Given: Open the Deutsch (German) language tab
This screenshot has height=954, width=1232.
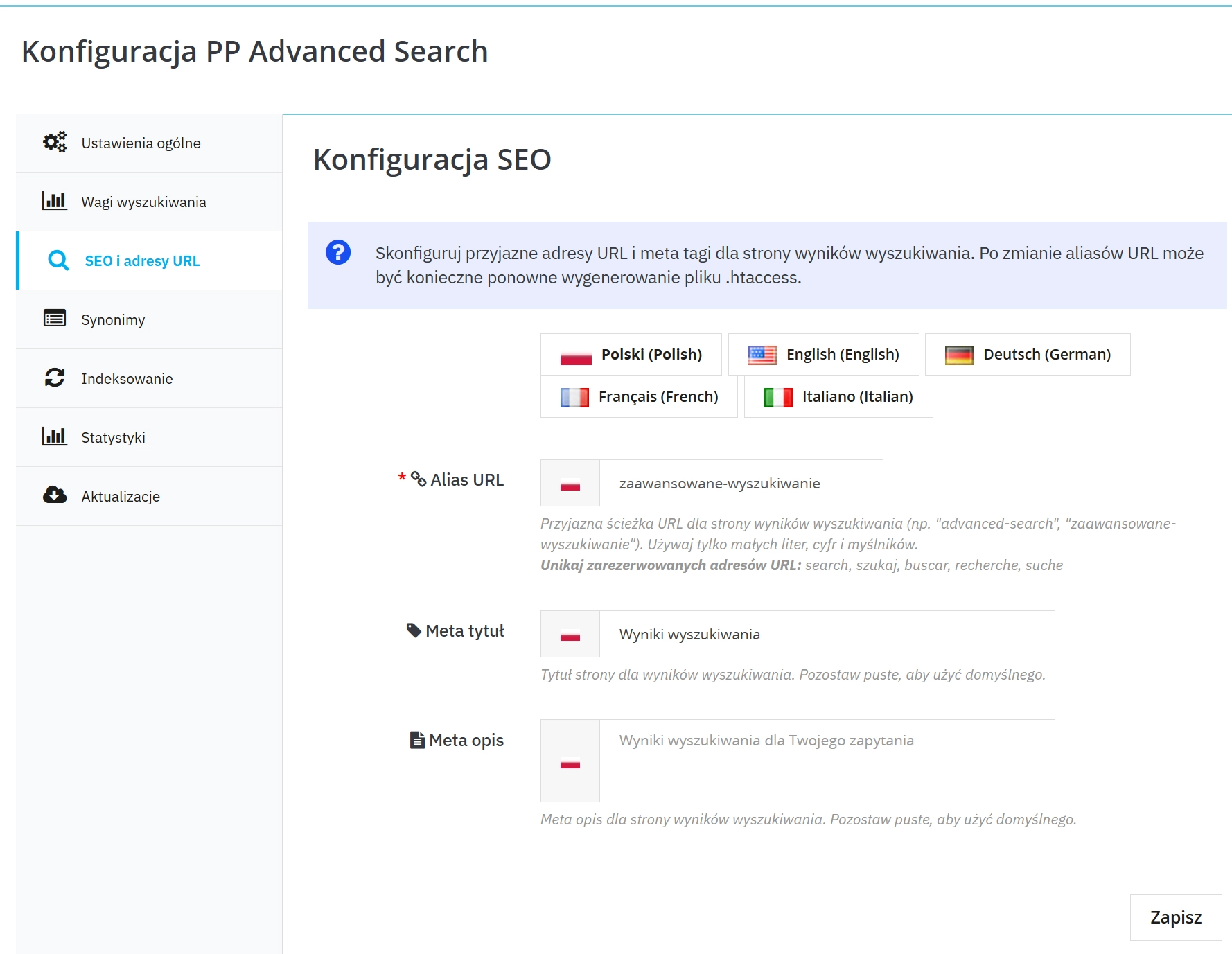Looking at the screenshot, I should click(1027, 355).
